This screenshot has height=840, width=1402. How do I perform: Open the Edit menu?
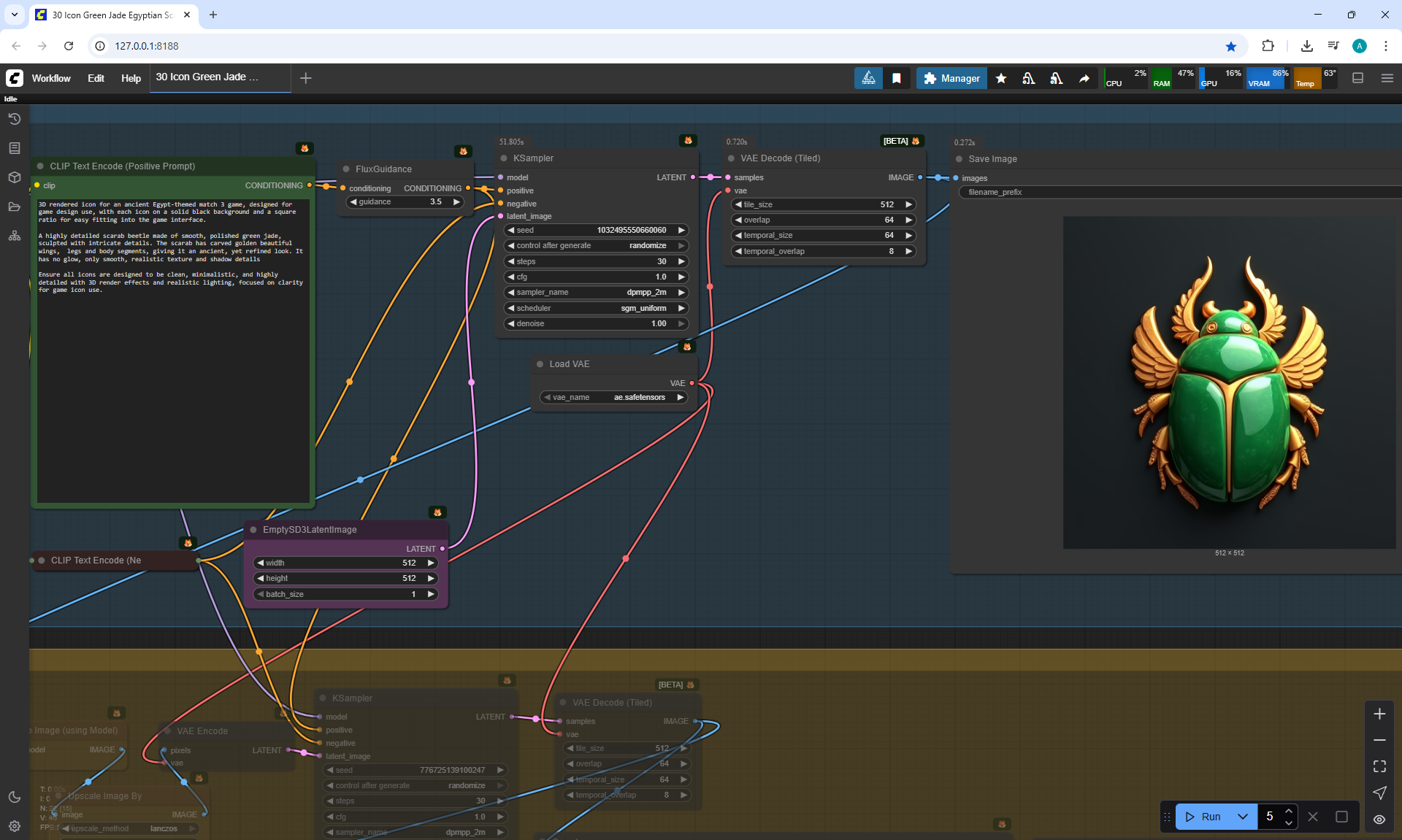click(x=96, y=78)
